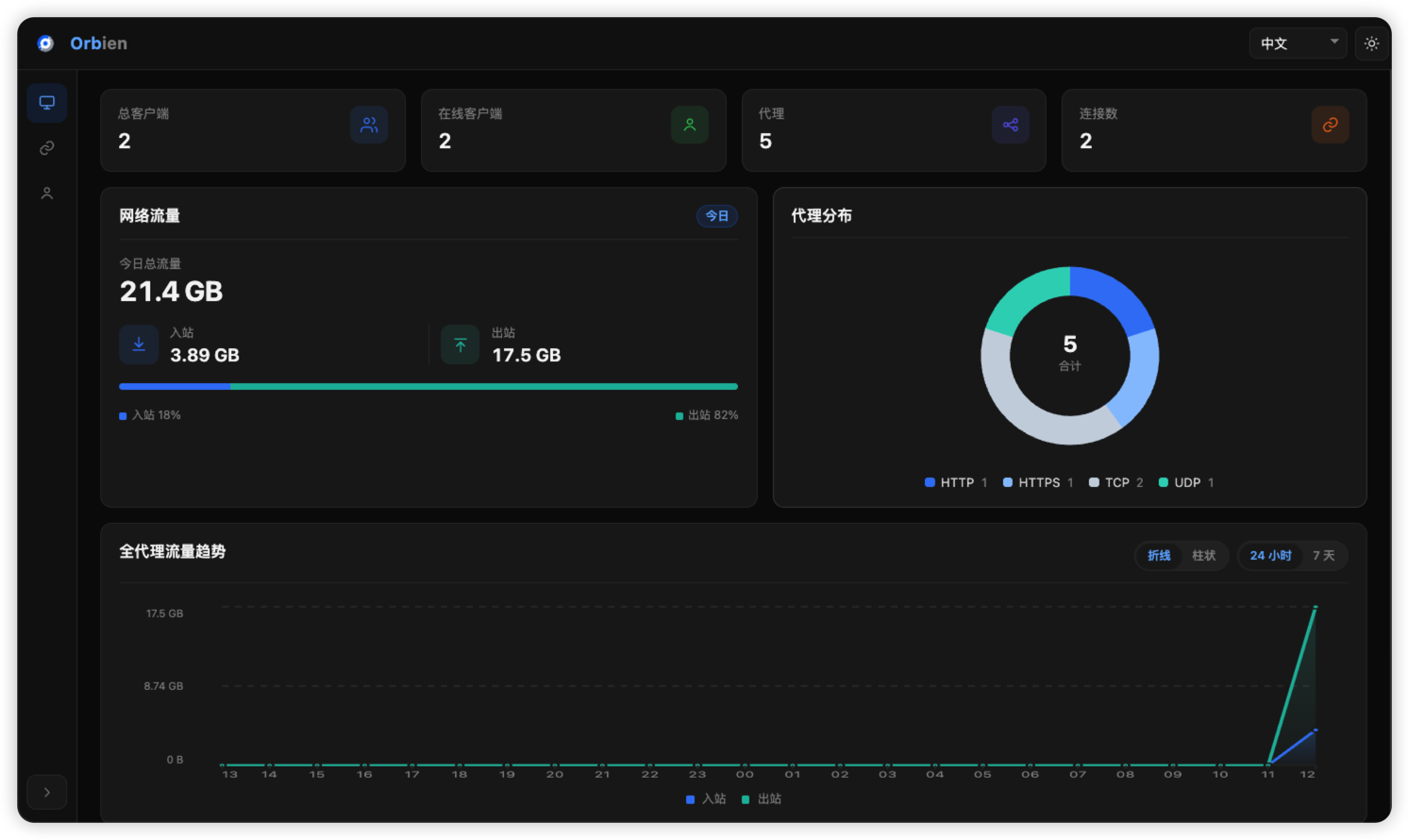This screenshot has width=1409, height=840.
Task: Click the Orbien logo icon
Action: tap(45, 43)
